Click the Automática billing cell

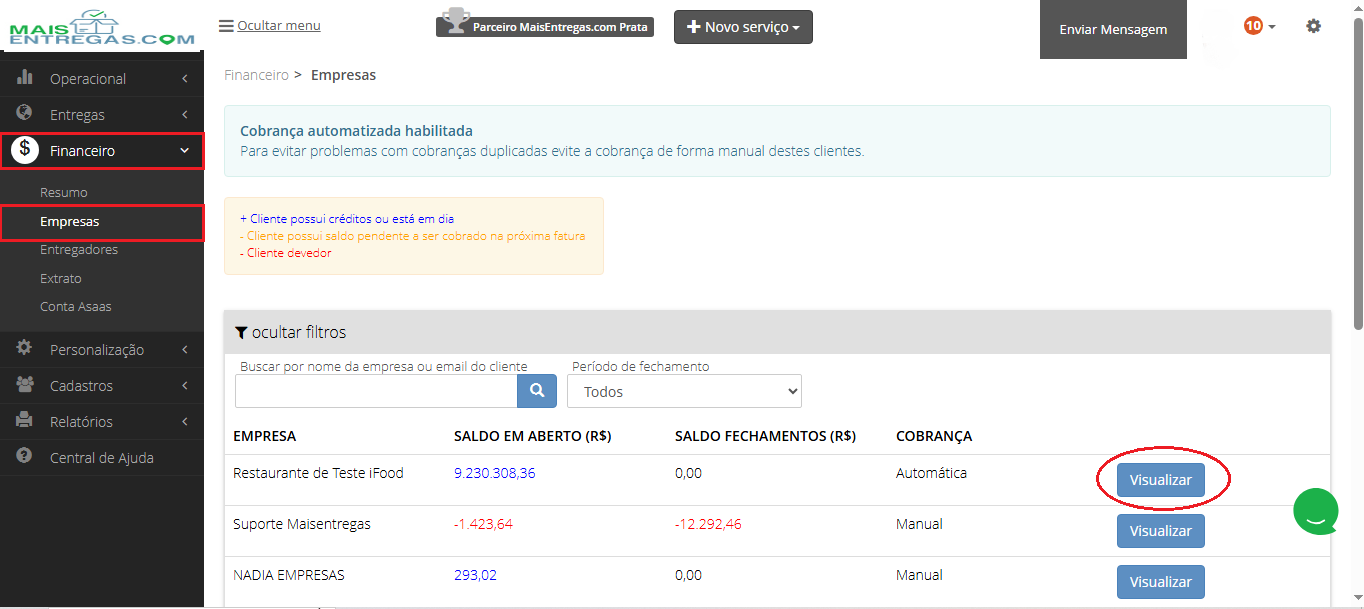pos(931,473)
